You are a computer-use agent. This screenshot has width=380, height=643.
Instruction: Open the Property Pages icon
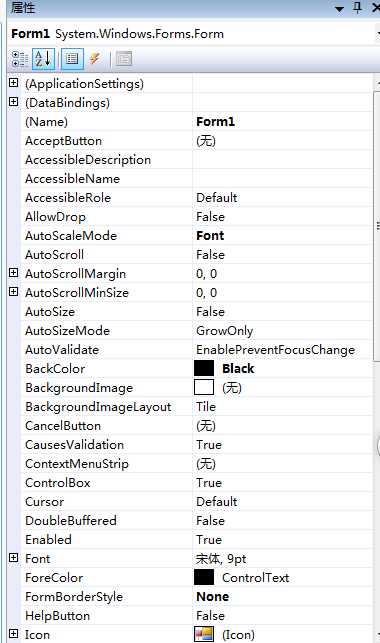tap(124, 59)
